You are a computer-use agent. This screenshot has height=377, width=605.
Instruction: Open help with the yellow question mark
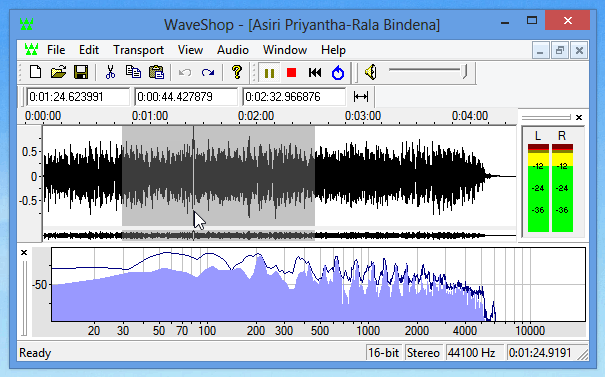(237, 72)
